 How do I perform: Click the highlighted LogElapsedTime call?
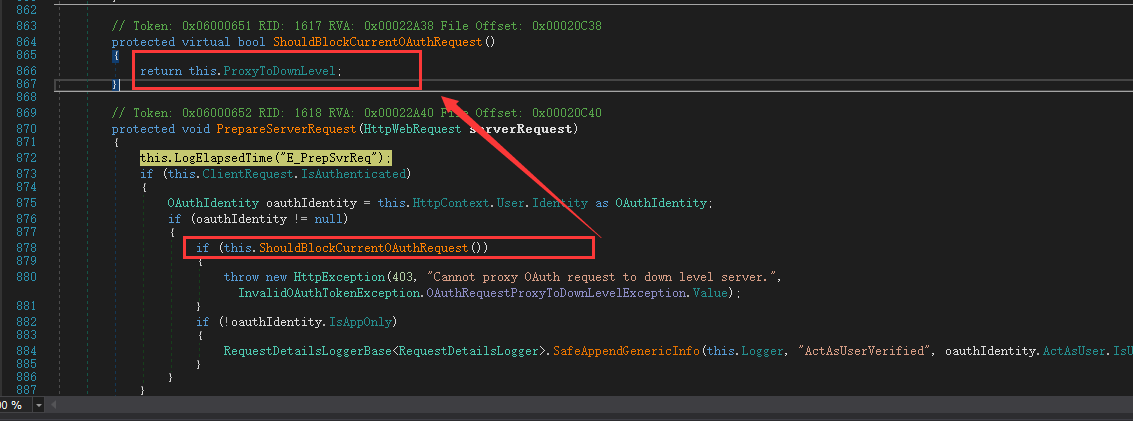[x=265, y=158]
